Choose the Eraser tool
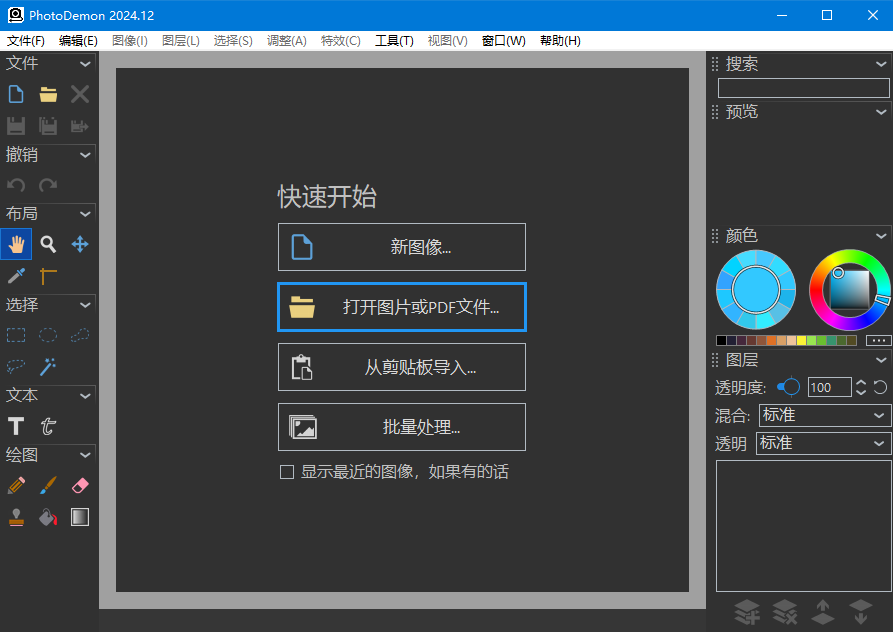 [79, 485]
